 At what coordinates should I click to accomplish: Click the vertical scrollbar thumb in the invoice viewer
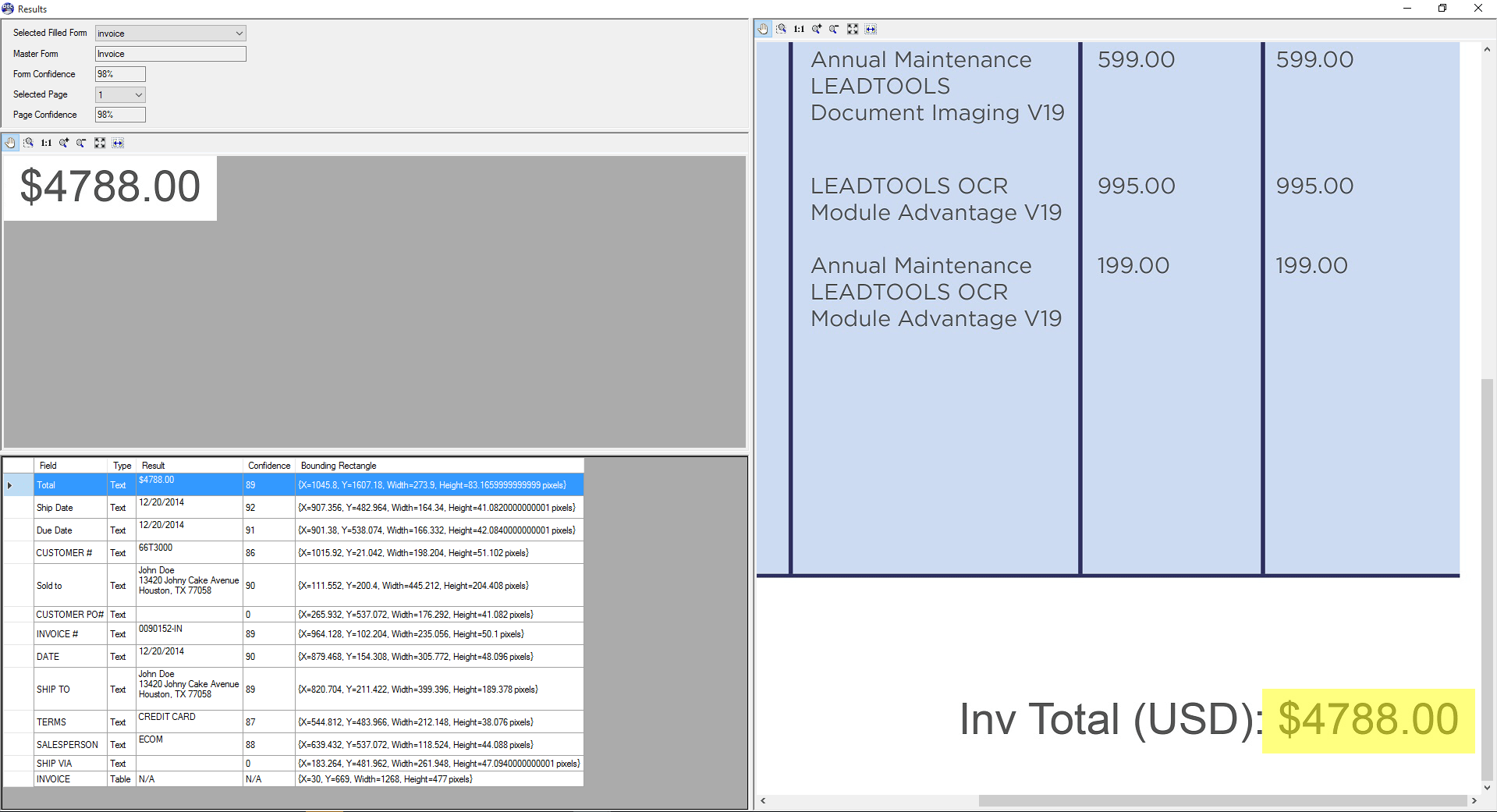click(x=1487, y=580)
